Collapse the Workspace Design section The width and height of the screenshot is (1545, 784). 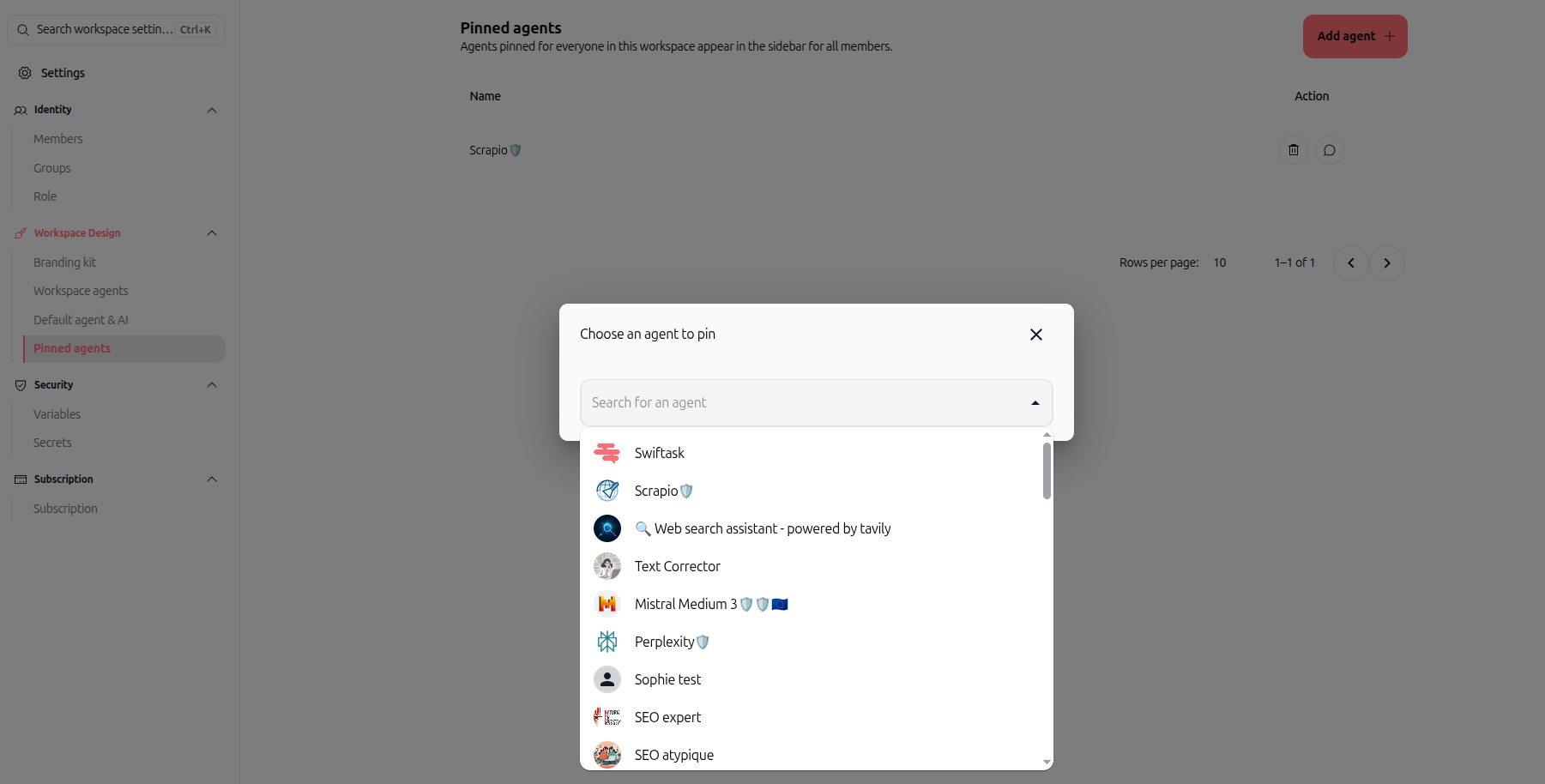(212, 233)
